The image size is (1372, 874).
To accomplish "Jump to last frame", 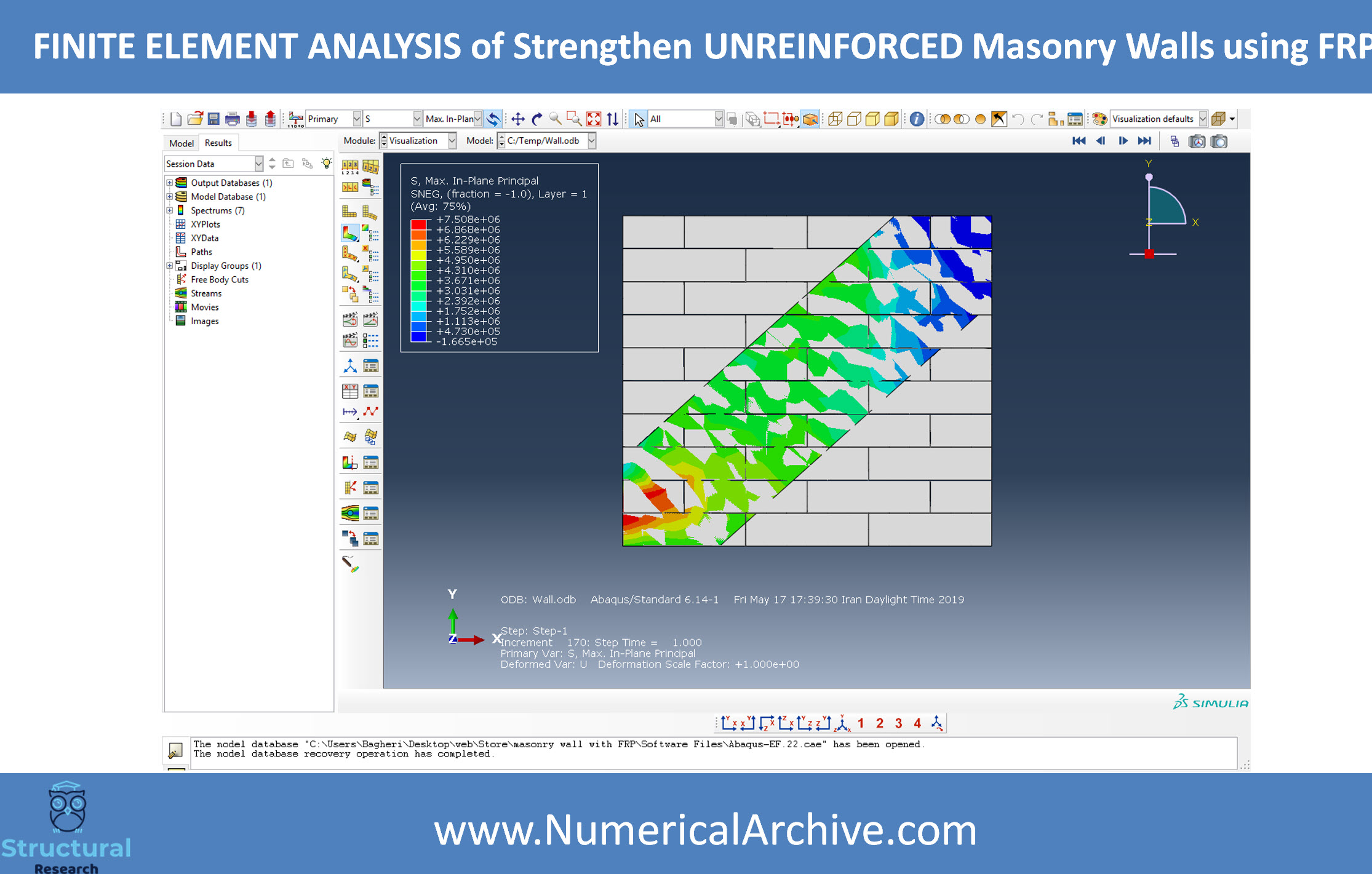I will point(1144,141).
